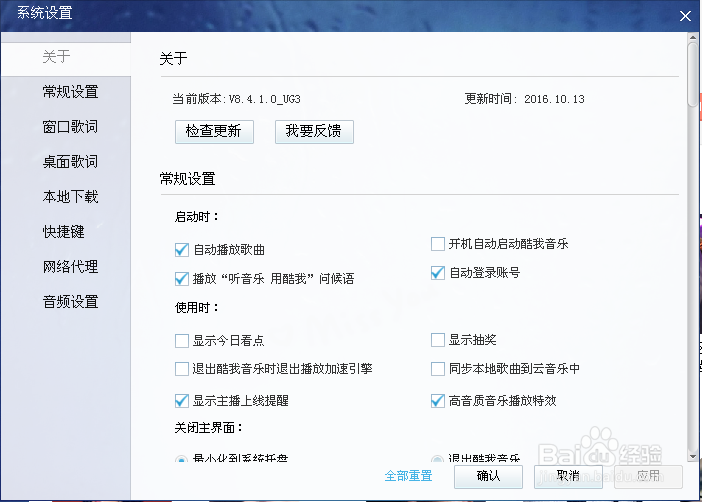
Task: Click the 检查更新 button
Action: pyautogui.click(x=214, y=132)
